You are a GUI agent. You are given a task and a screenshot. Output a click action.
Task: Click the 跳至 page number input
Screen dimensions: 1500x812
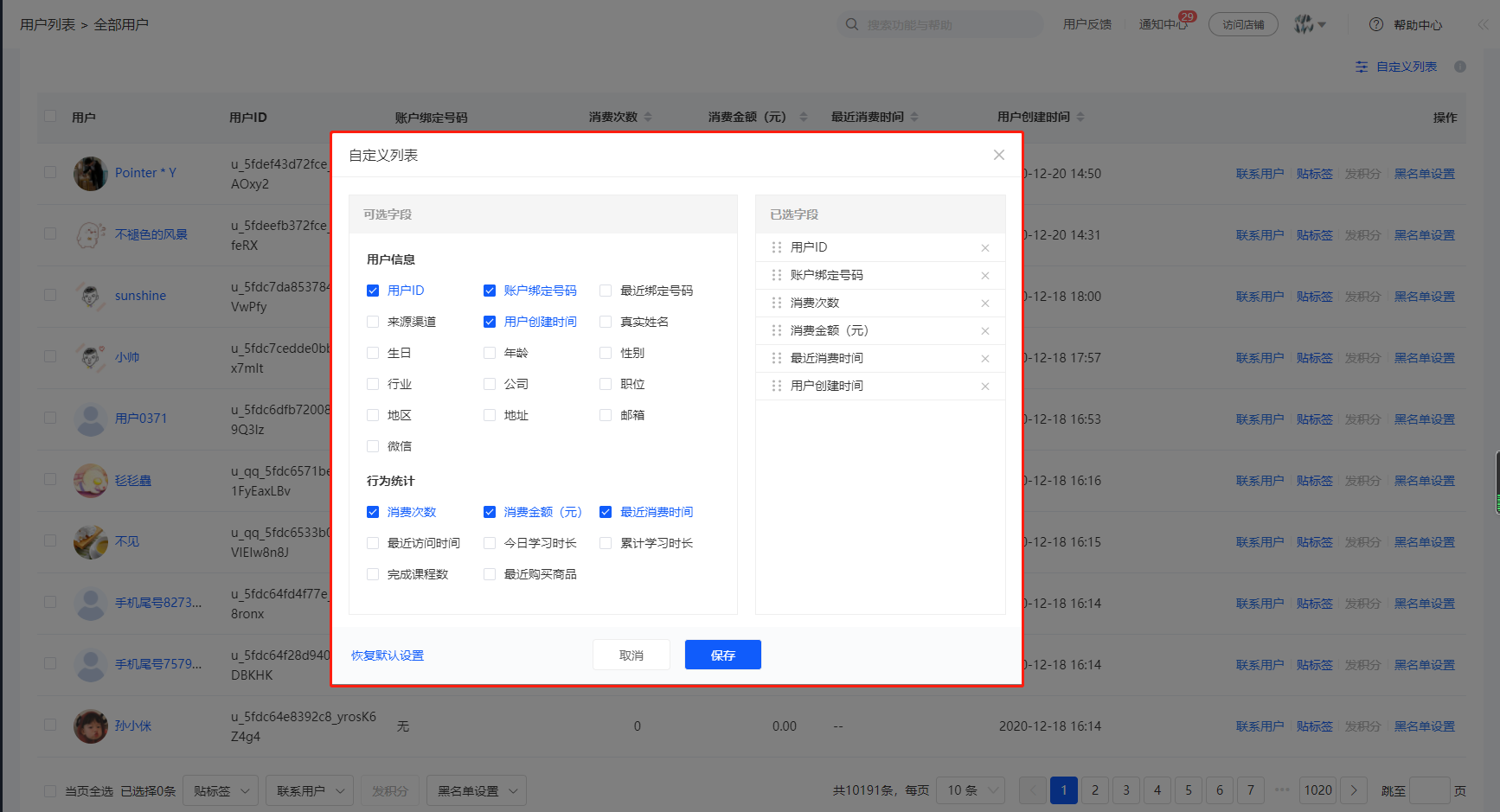pos(1429,790)
